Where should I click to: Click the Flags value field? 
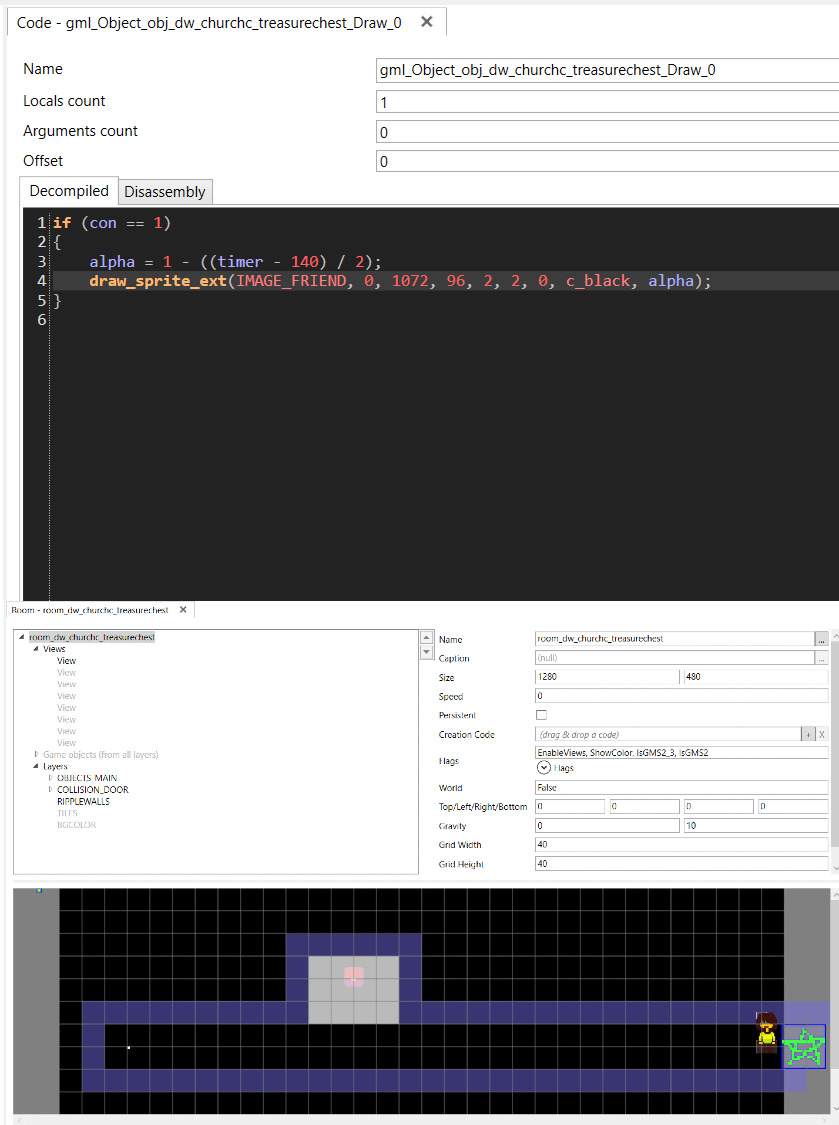click(x=682, y=753)
